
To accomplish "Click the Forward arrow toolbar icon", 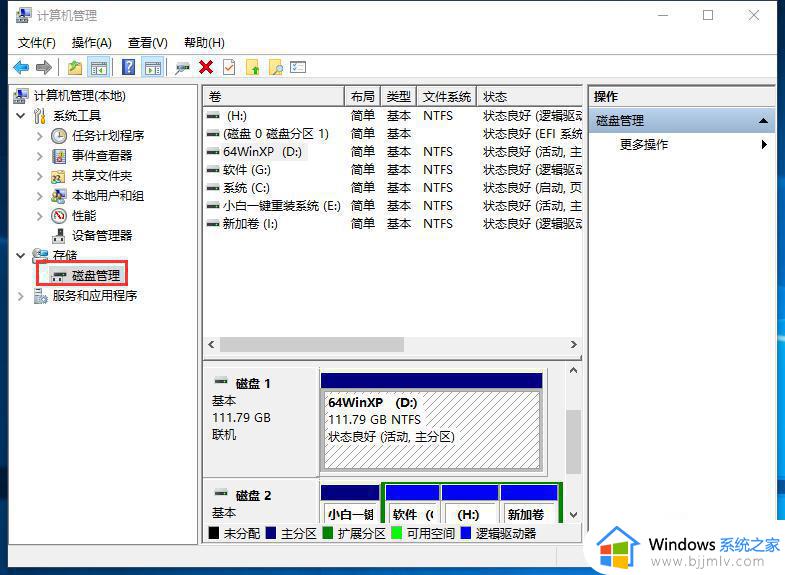I will click(x=44, y=67).
